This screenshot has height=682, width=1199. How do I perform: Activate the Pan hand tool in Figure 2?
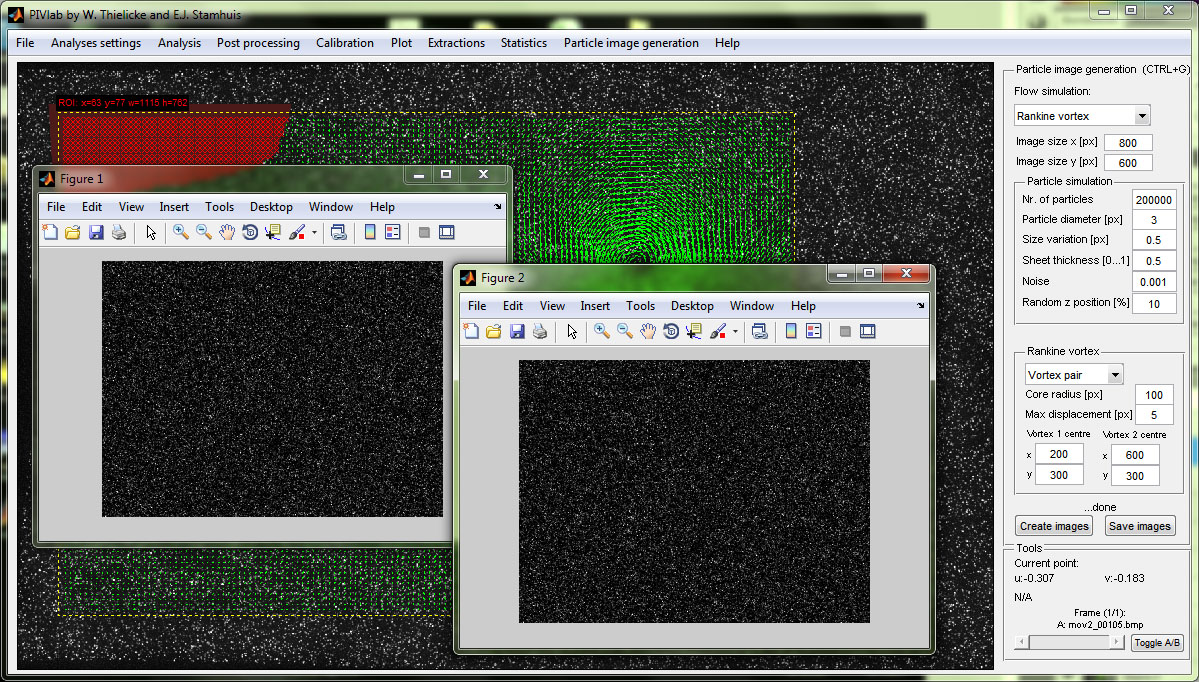point(646,331)
